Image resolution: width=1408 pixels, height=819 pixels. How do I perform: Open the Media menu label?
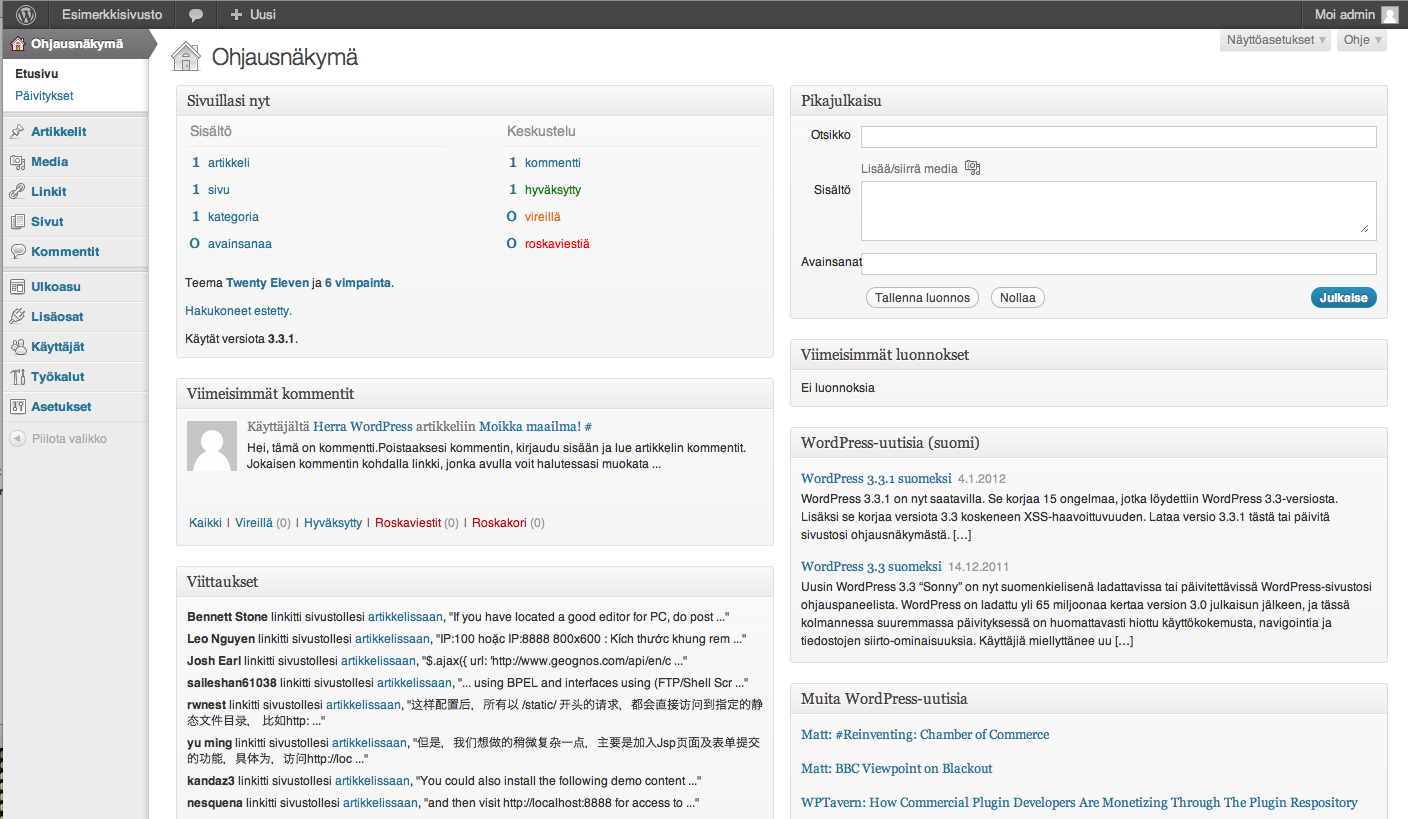[50, 162]
